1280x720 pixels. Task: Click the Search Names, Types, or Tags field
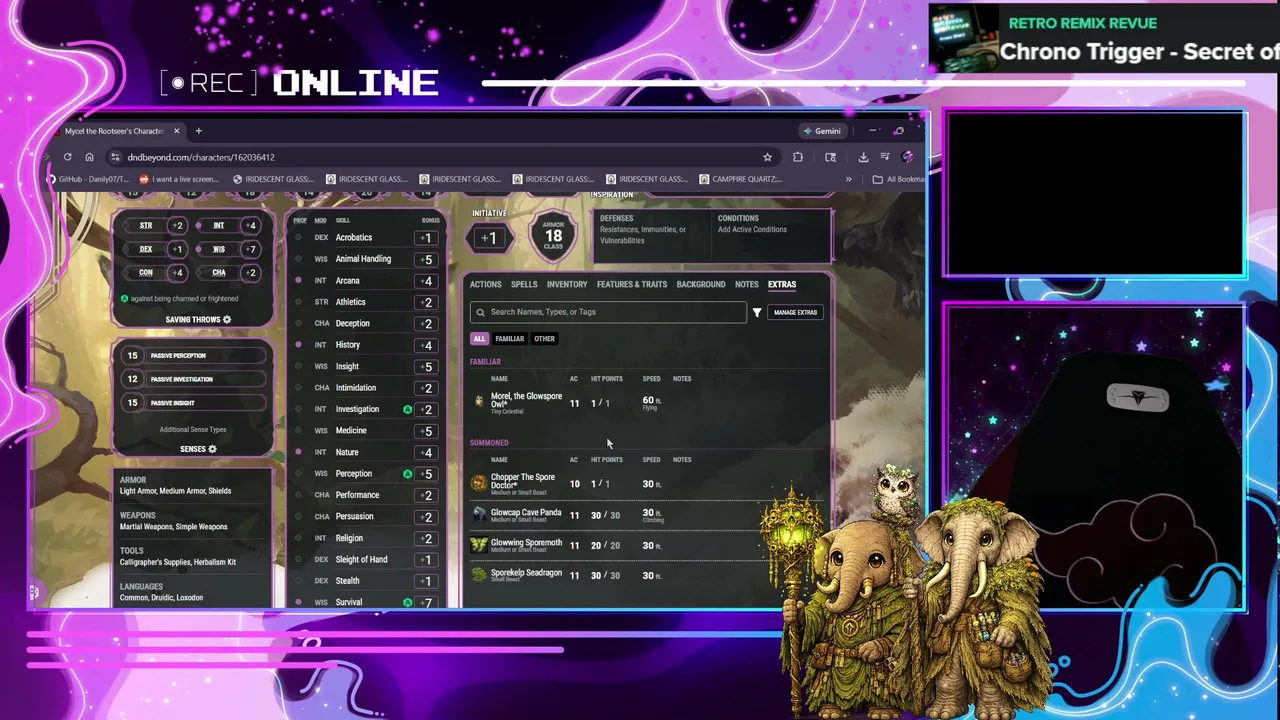pyautogui.click(x=608, y=312)
